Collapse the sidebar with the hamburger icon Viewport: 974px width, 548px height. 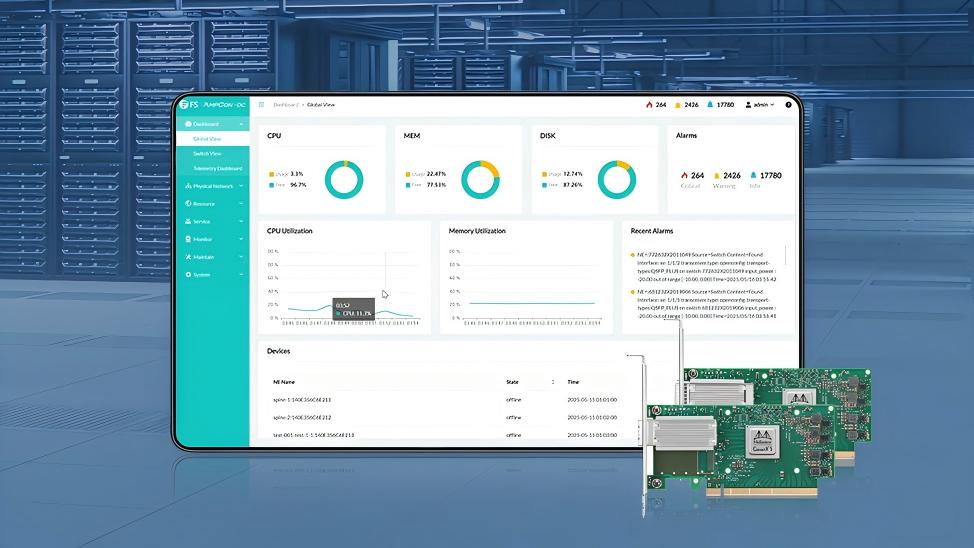(x=261, y=104)
